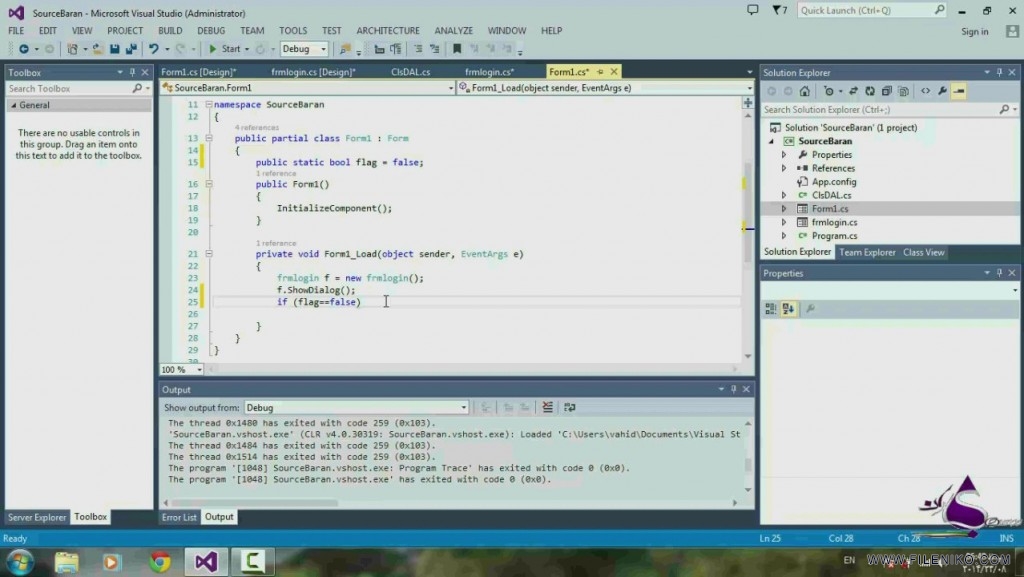Auto-hide the Toolbox panel with pin
Image resolution: width=1024 pixels, height=577 pixels.
[132, 72]
